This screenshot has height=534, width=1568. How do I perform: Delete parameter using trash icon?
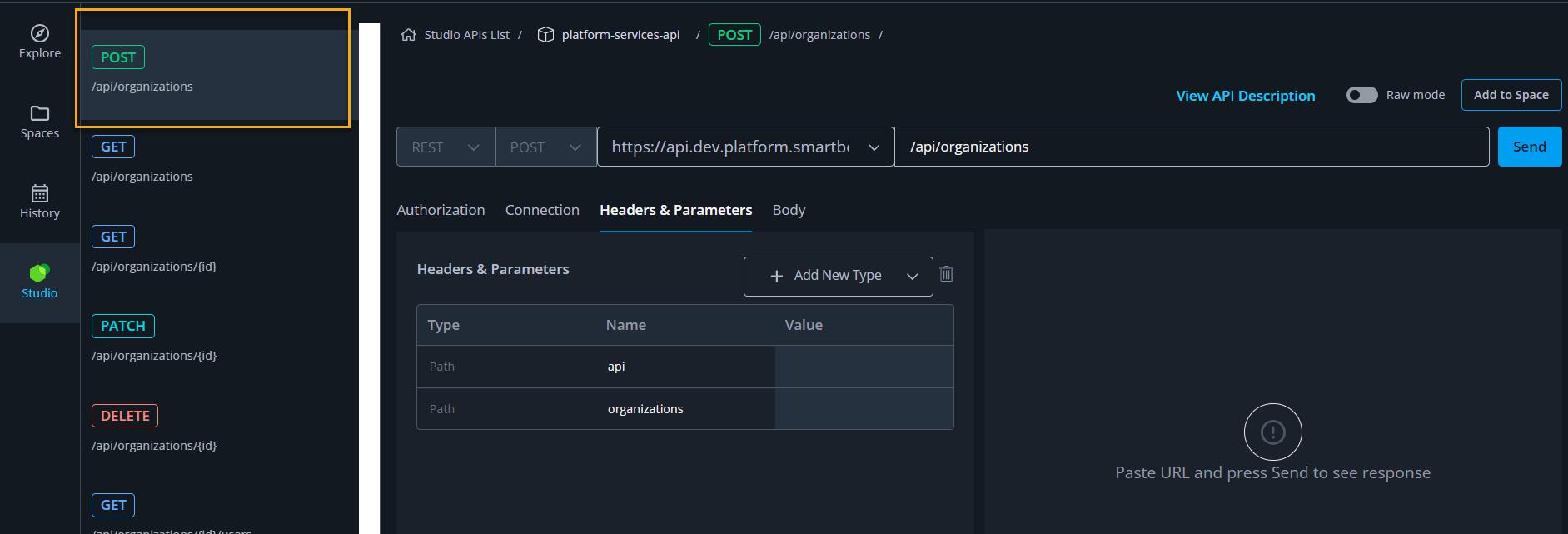[947, 274]
